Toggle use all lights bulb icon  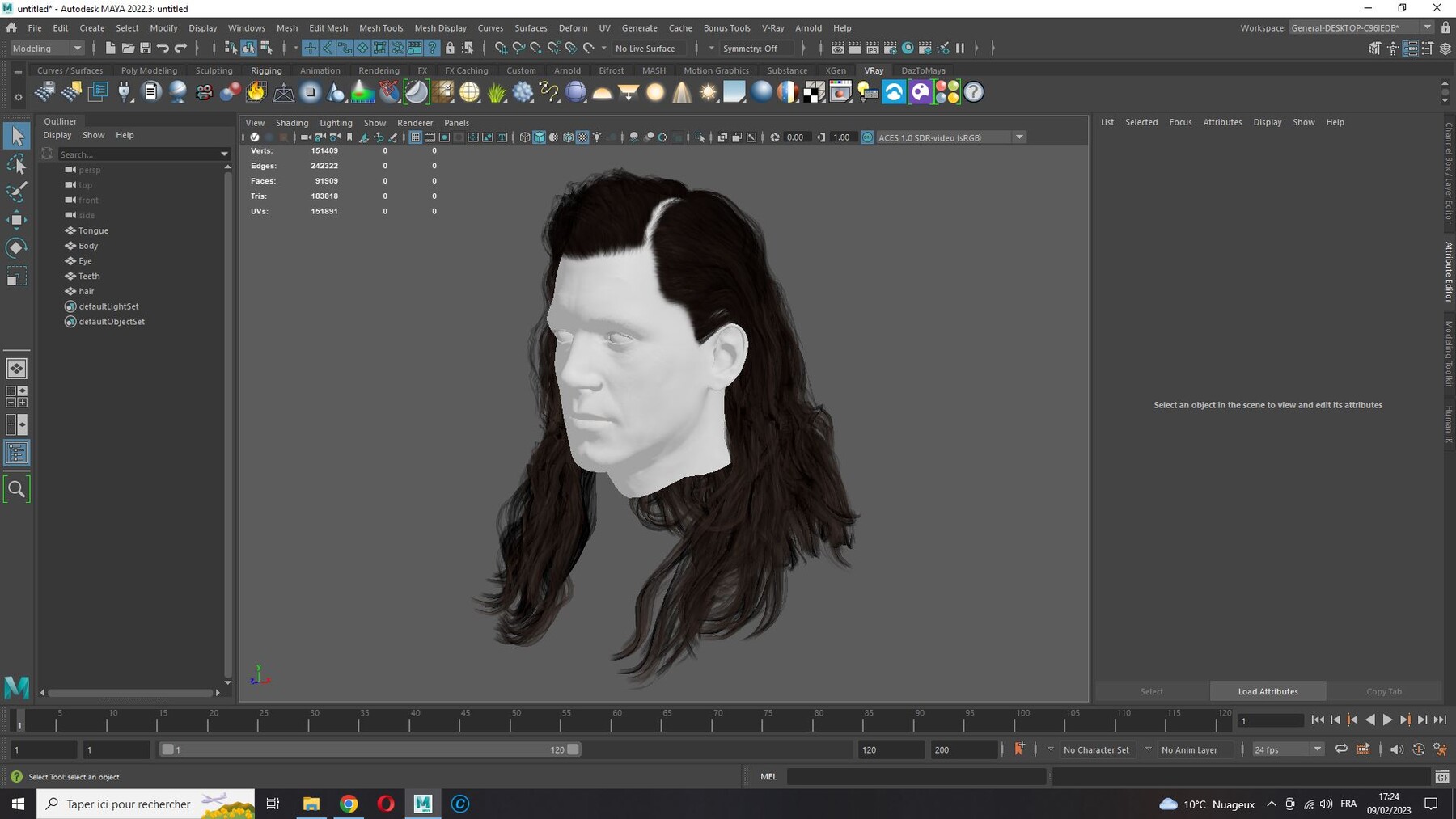coord(597,137)
